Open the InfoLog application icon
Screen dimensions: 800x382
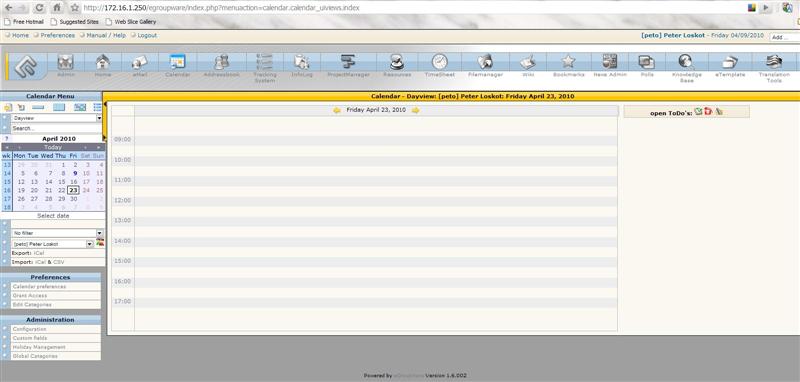pyautogui.click(x=302, y=62)
